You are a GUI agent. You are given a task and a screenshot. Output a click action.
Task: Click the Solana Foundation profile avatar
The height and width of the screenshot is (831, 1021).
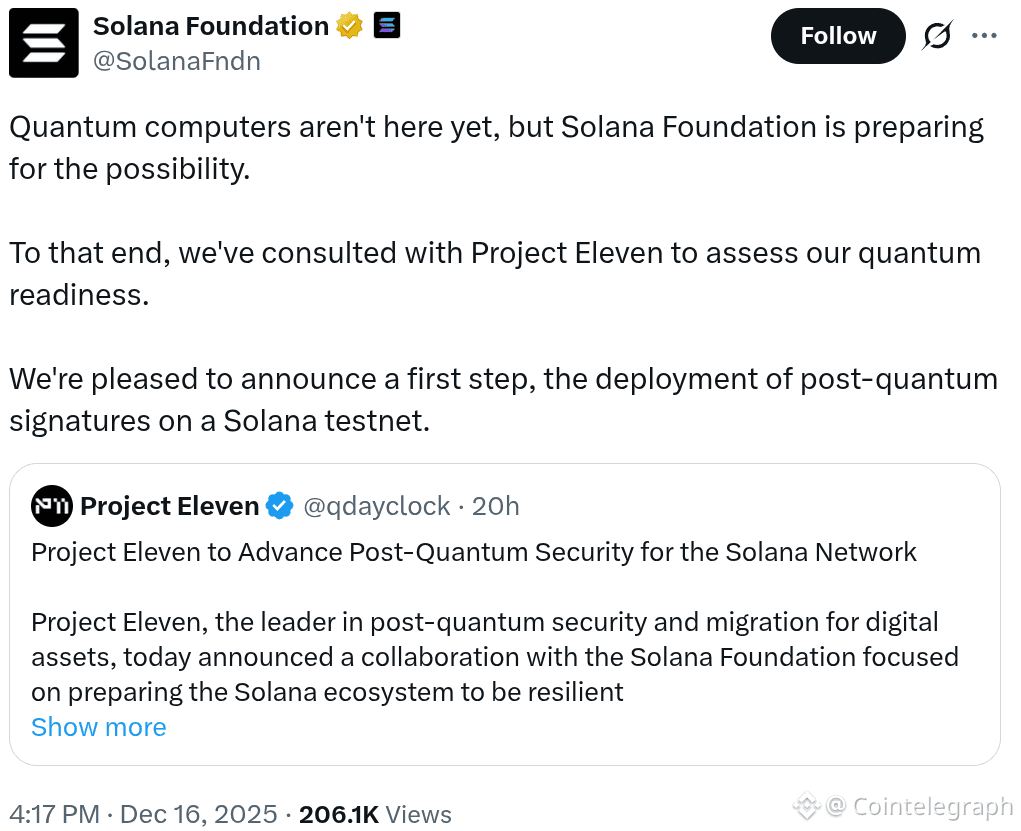[44, 43]
